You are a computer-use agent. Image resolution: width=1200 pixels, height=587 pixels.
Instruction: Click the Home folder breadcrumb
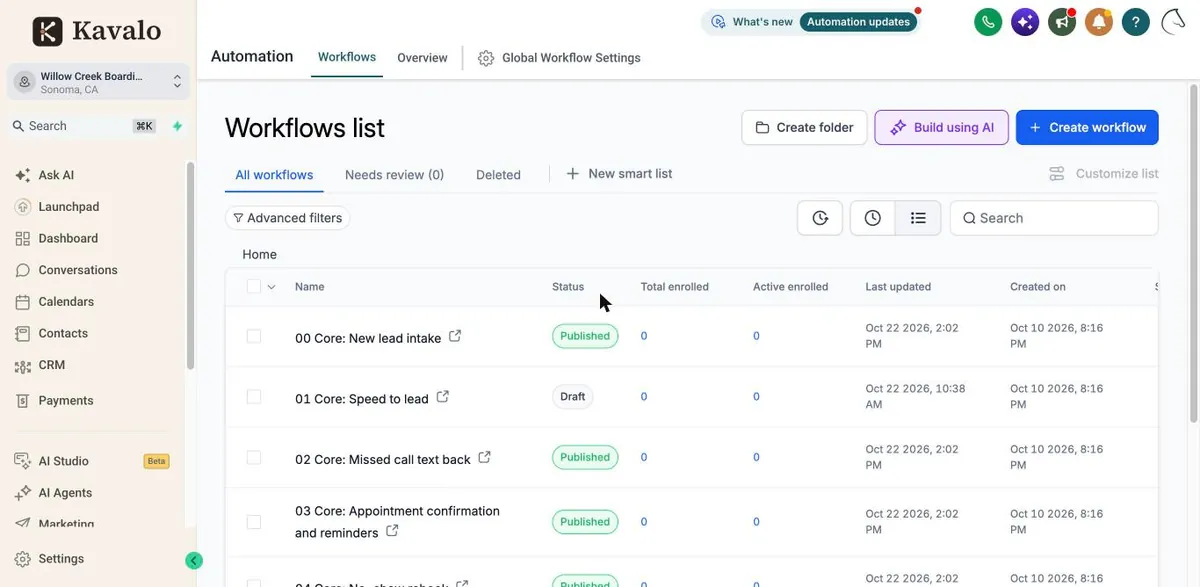pyautogui.click(x=259, y=254)
